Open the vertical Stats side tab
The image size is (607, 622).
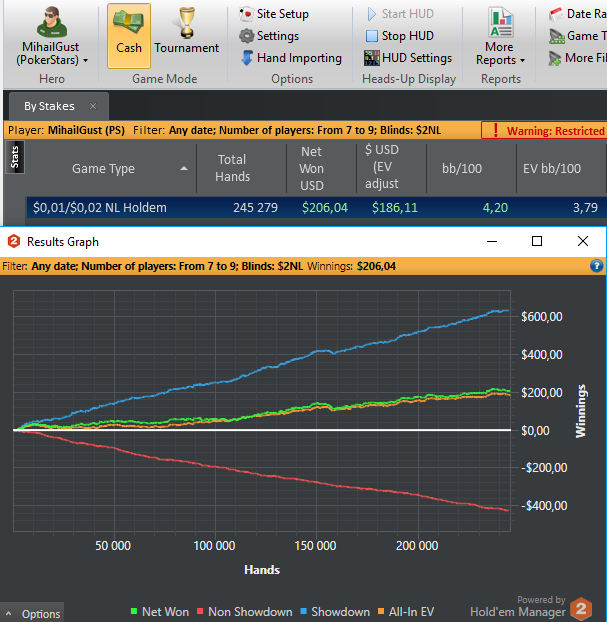(x=15, y=157)
